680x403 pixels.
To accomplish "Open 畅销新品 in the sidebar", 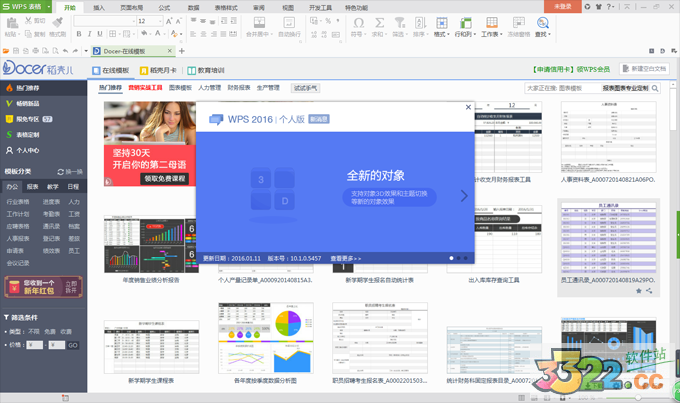I will (x=28, y=103).
